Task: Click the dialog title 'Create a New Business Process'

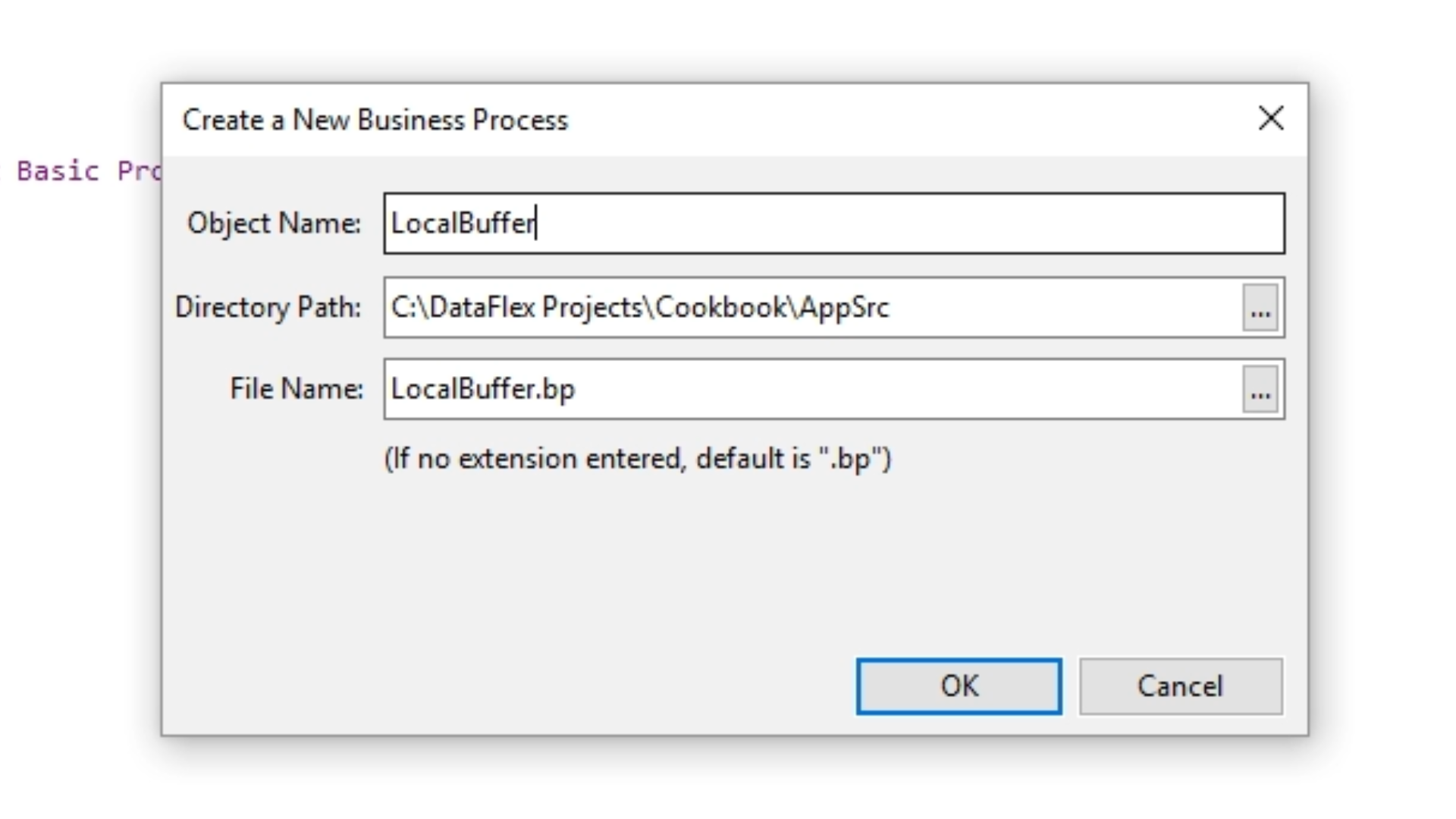Action: 375,120
